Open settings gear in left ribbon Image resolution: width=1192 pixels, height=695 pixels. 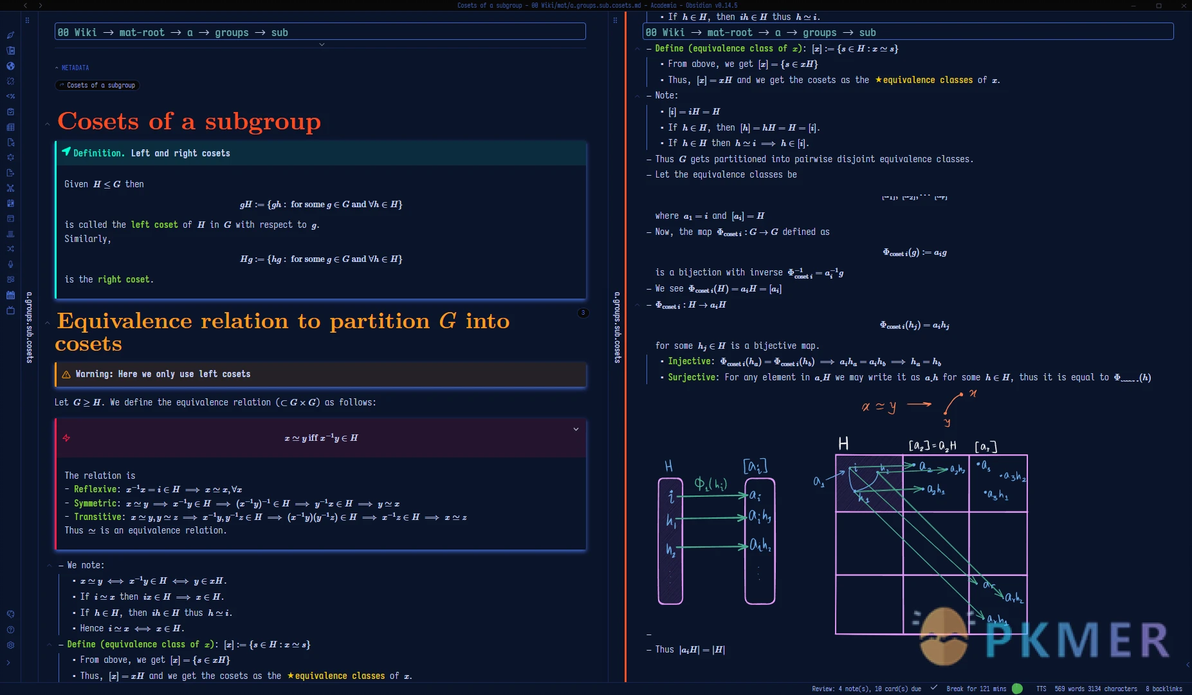click(10, 645)
